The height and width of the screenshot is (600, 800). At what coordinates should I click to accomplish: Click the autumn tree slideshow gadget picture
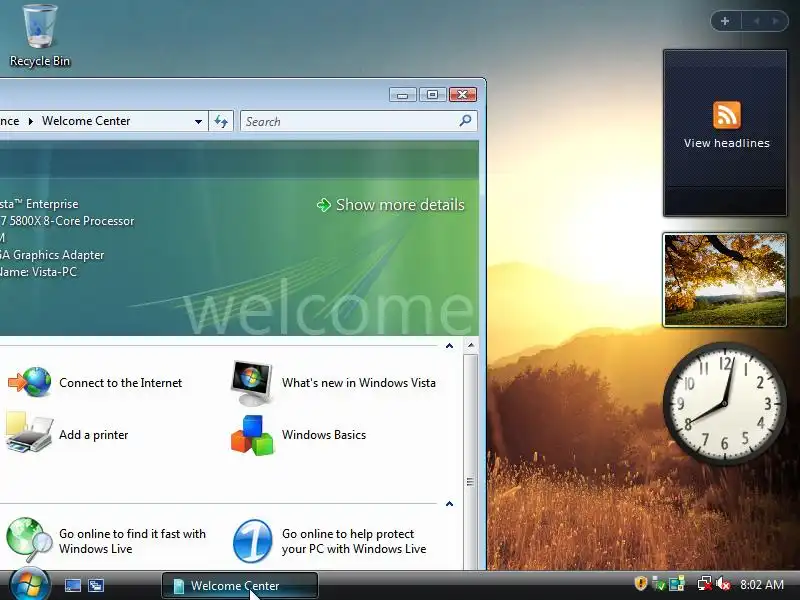724,280
